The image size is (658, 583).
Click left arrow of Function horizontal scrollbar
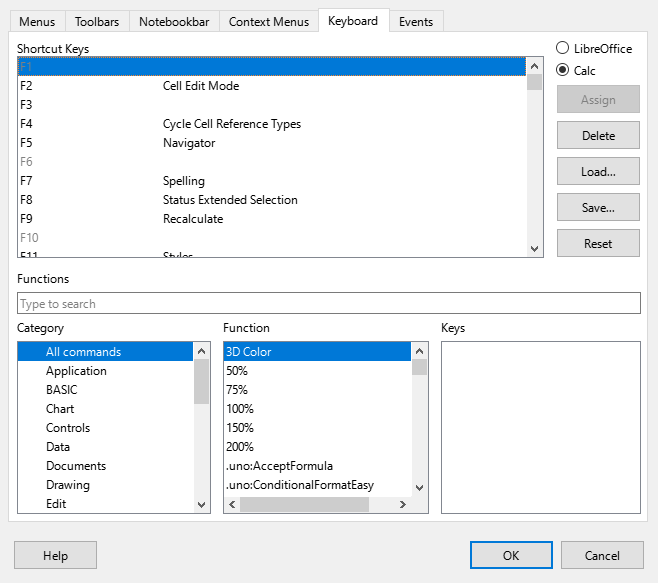(232, 505)
